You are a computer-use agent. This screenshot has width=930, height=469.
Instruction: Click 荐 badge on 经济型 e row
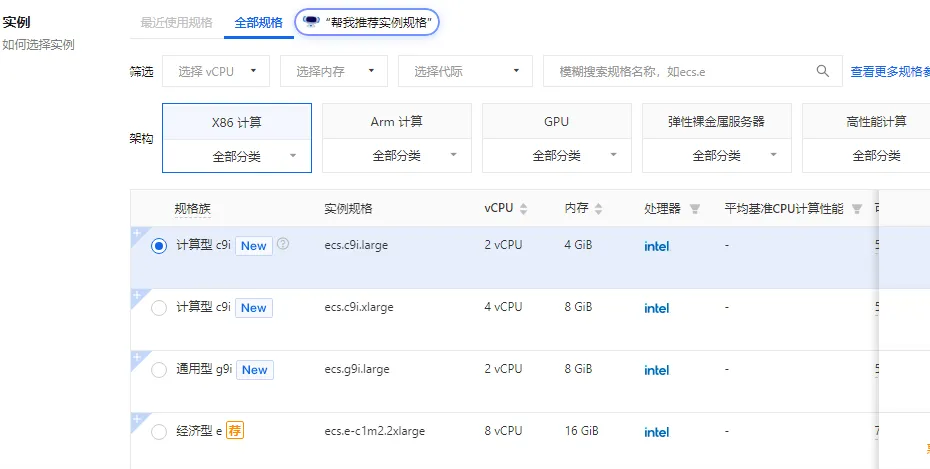[235, 431]
